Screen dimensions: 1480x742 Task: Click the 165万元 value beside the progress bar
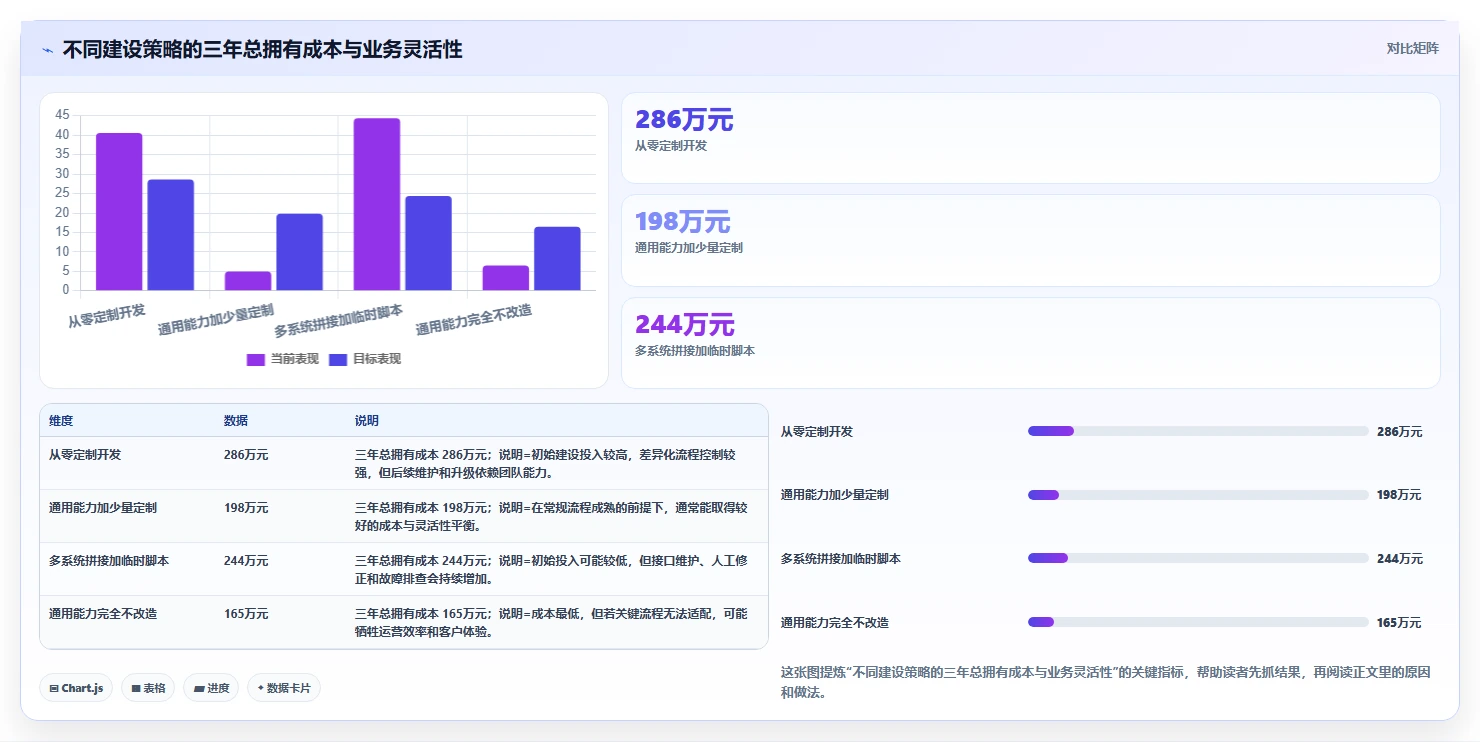[1399, 623]
